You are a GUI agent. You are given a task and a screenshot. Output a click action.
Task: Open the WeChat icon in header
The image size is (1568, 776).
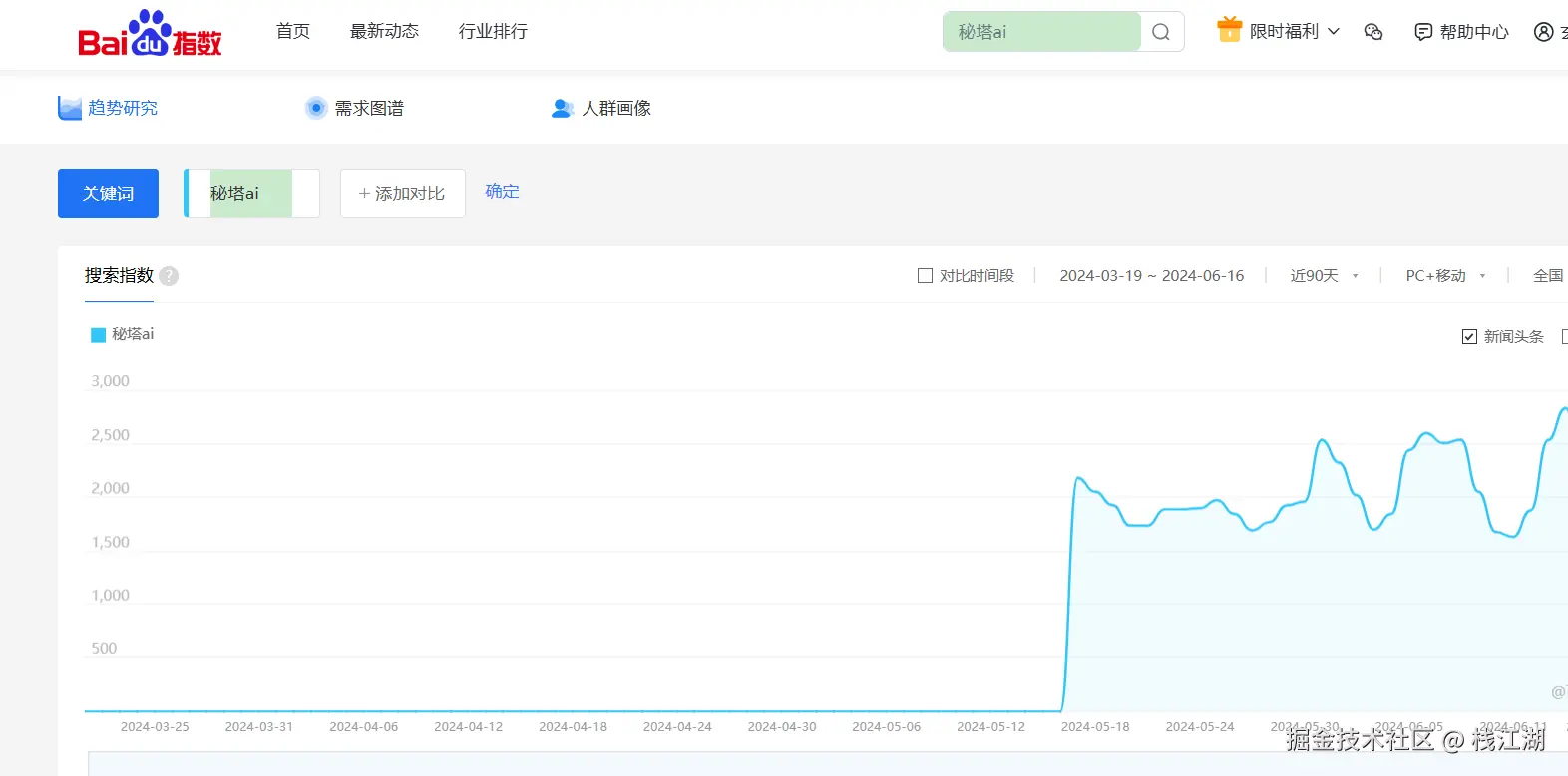pyautogui.click(x=1373, y=32)
